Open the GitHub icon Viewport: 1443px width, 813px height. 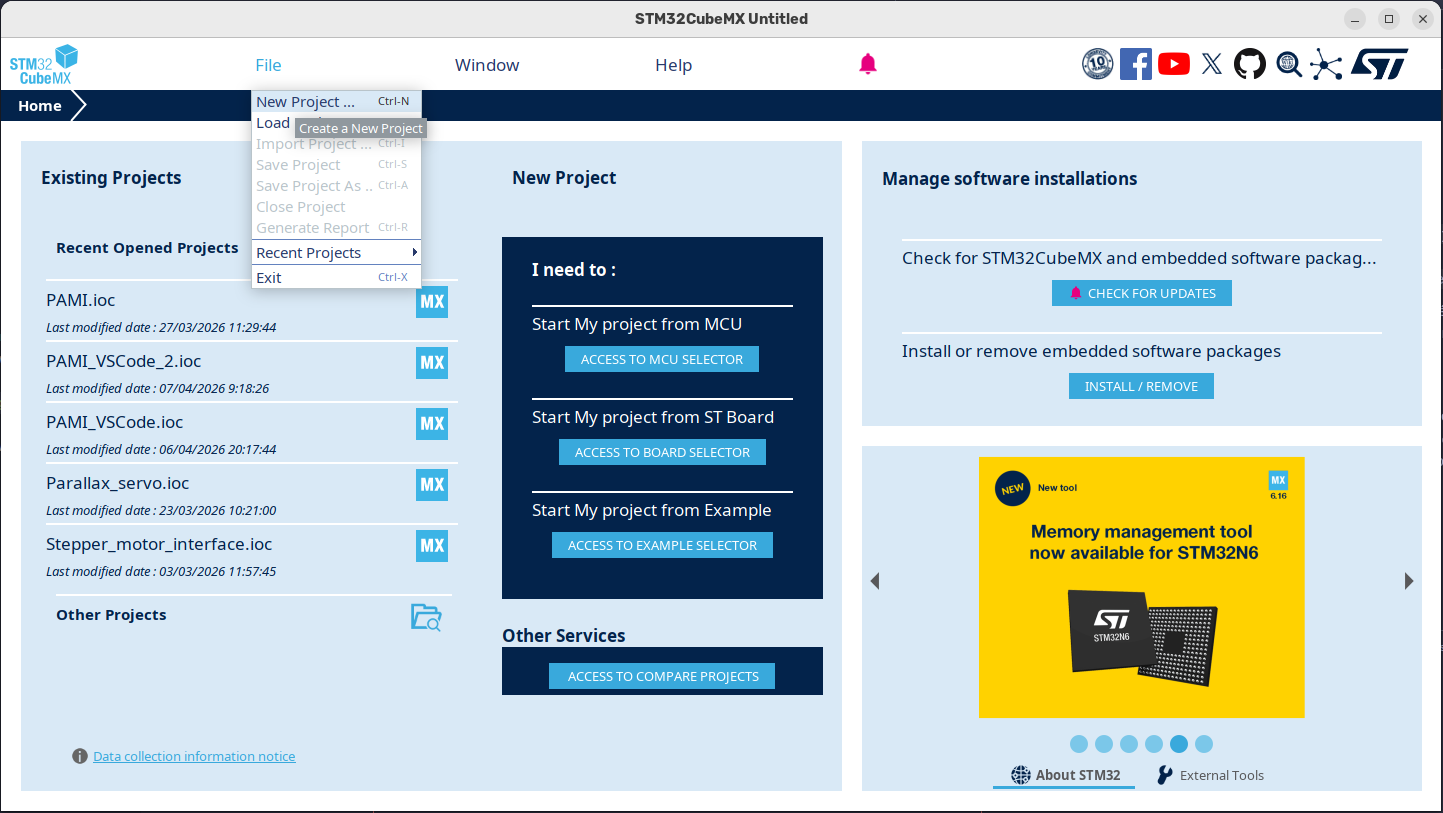pos(1249,64)
